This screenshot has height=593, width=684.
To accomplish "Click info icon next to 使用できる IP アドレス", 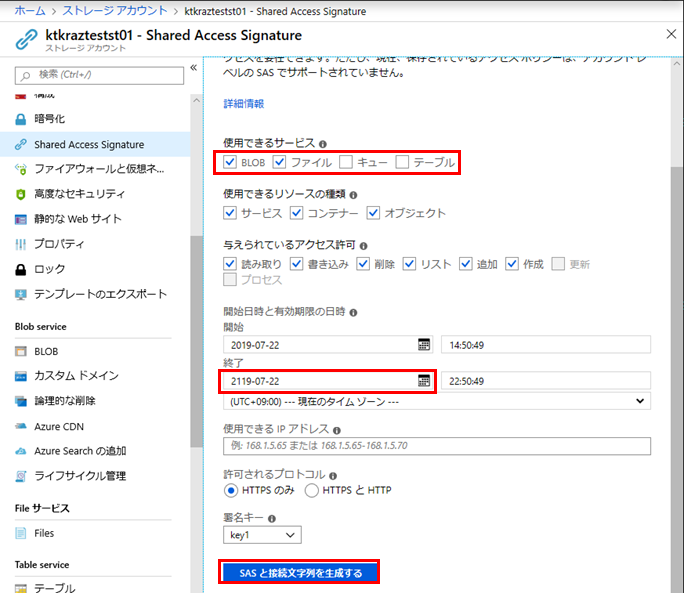I will (337, 430).
